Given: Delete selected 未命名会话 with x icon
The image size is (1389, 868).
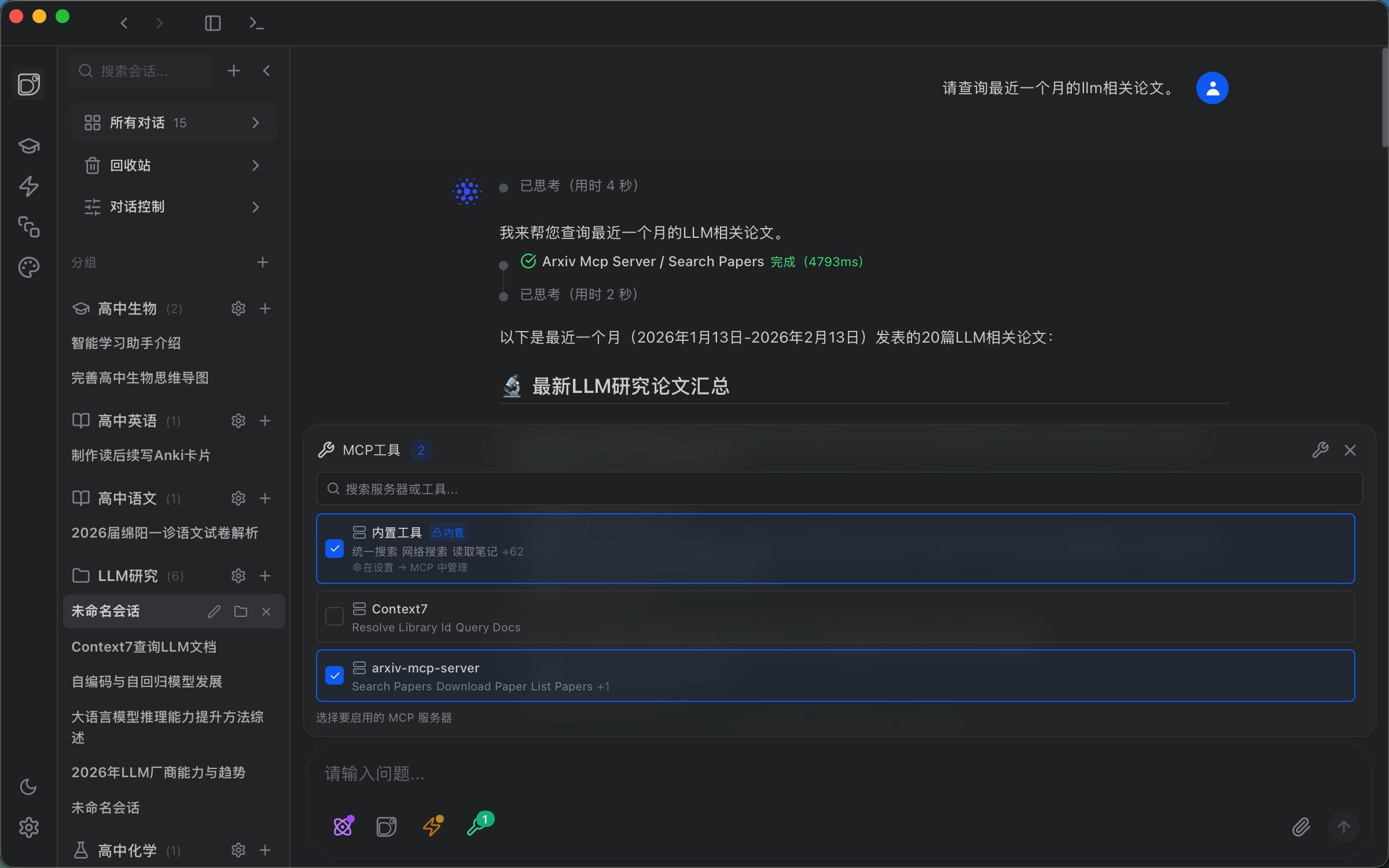Looking at the screenshot, I should click(x=266, y=612).
